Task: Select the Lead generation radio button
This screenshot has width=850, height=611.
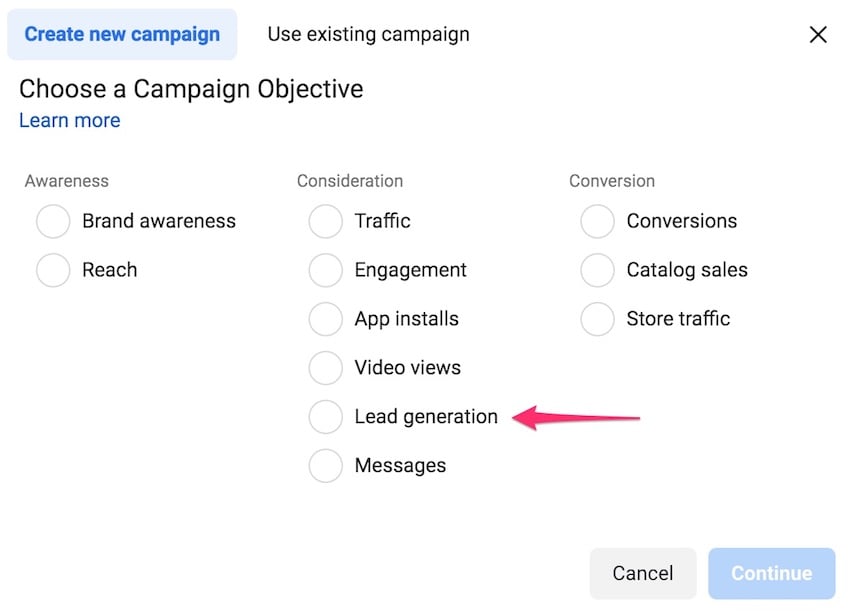Action: 325,417
